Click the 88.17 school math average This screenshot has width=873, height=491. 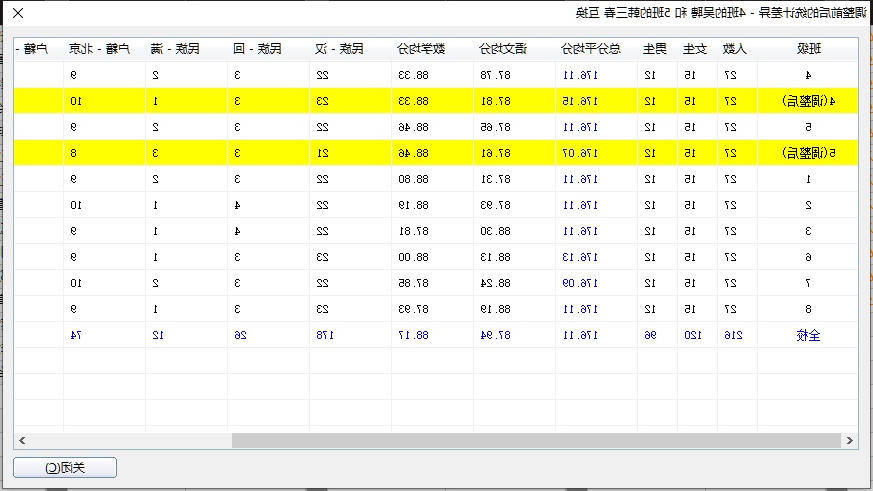click(433, 335)
